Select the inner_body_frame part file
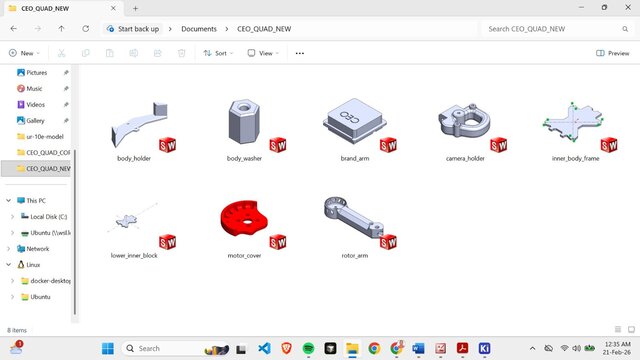This screenshot has width=640, height=360. (x=576, y=131)
